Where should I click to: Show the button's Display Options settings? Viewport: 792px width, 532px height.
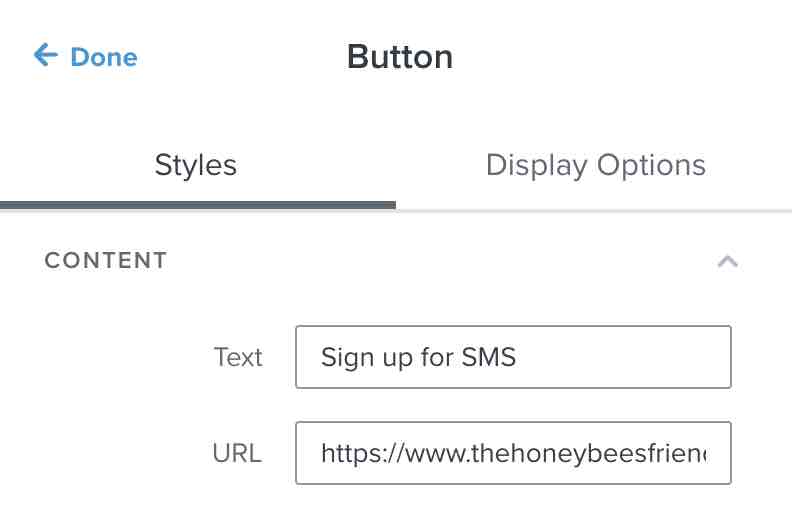(595, 165)
